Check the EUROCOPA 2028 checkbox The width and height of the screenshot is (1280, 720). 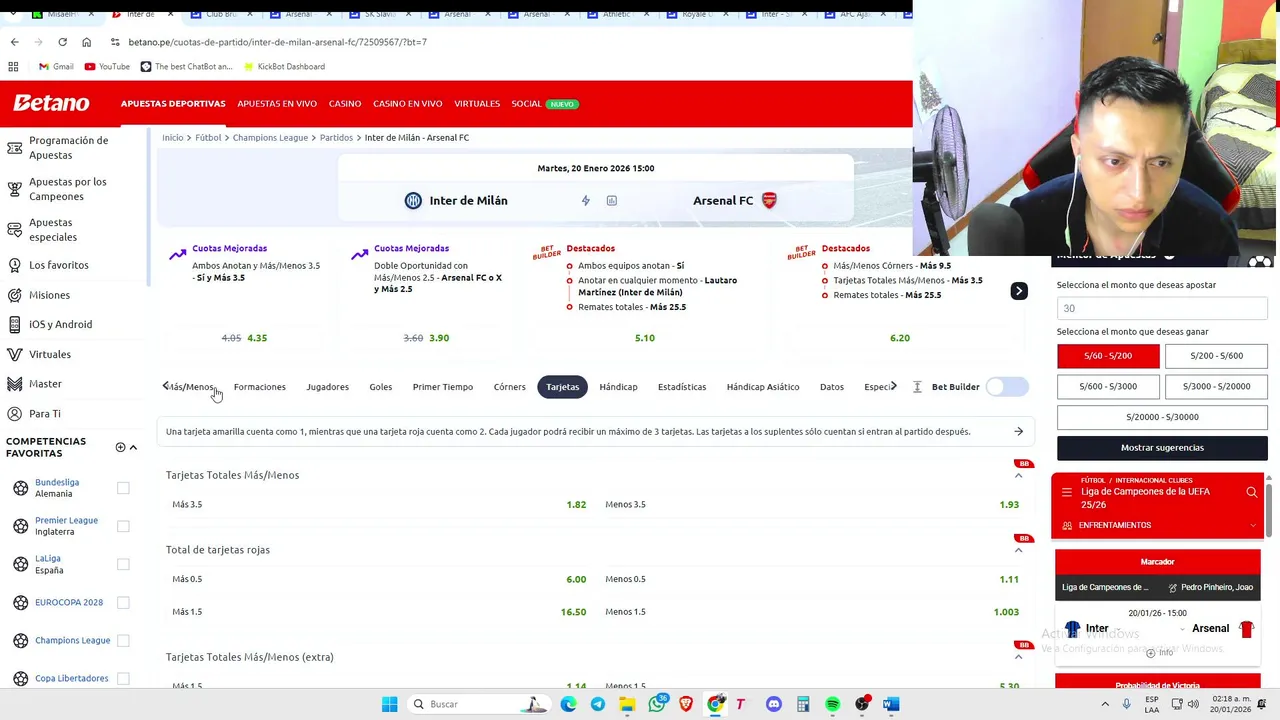[123, 602]
